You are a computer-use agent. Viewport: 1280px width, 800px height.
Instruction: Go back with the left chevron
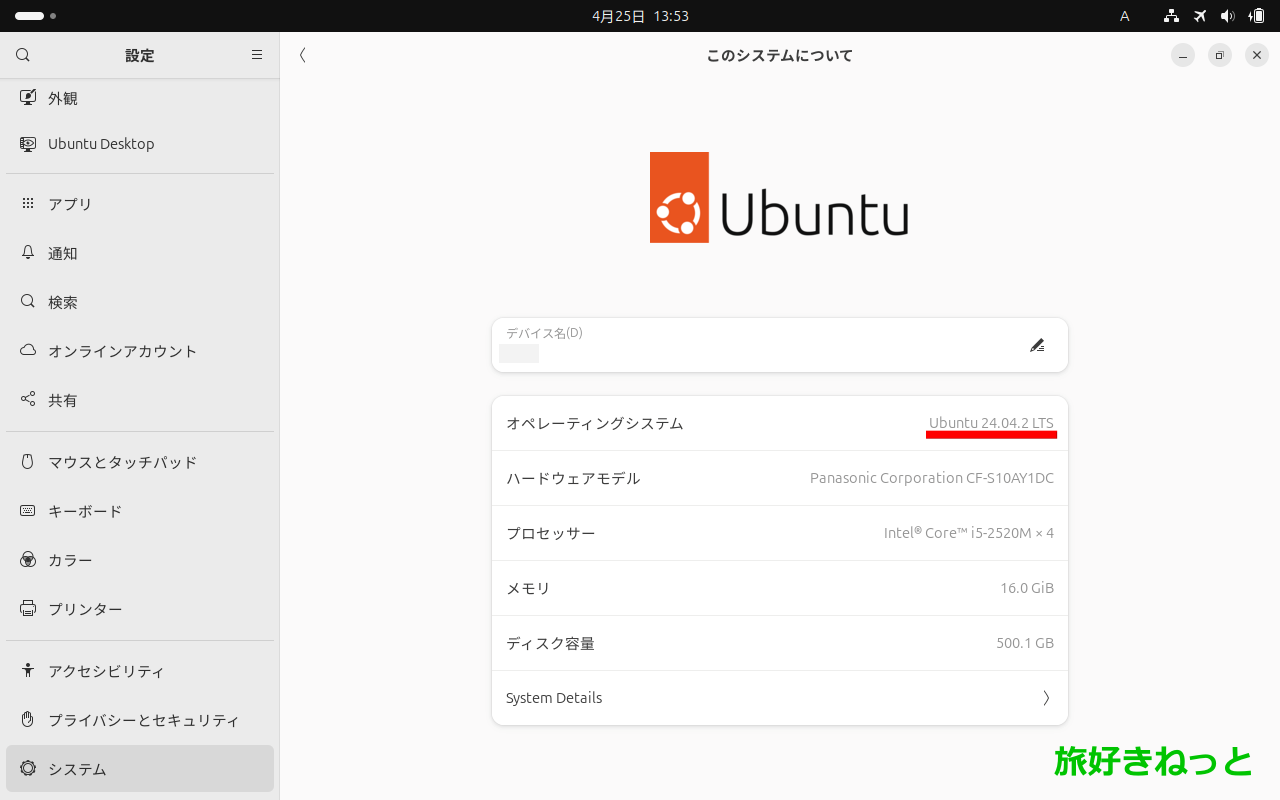(x=302, y=55)
